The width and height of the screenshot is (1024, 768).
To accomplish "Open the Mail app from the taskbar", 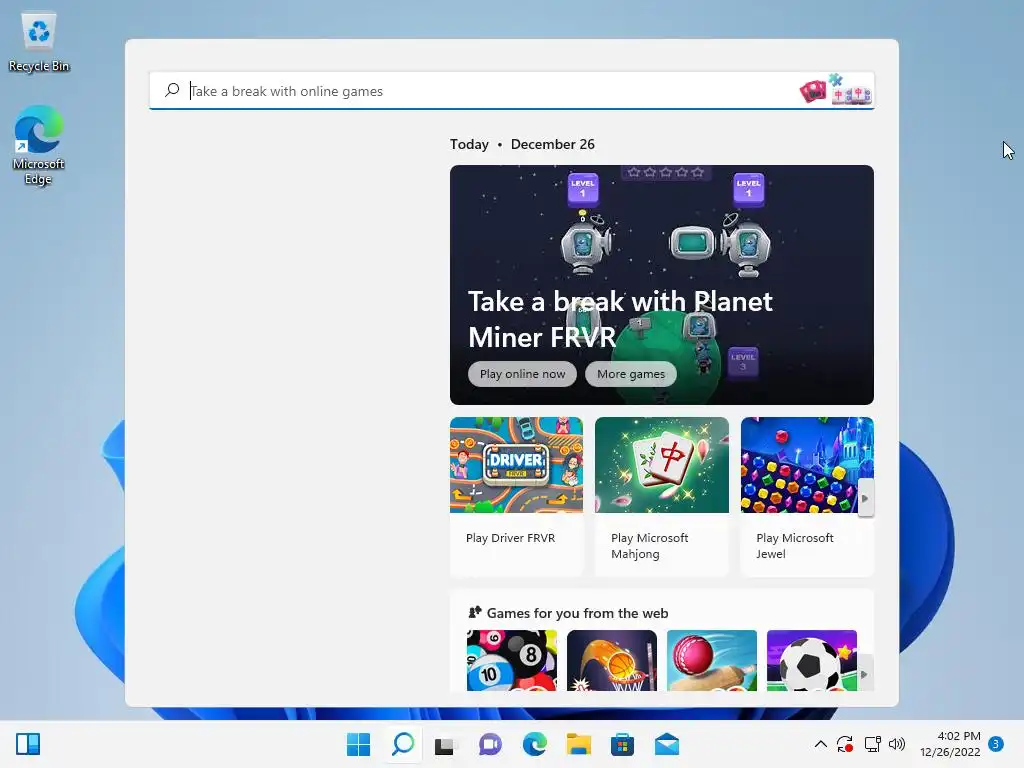I will coord(667,744).
